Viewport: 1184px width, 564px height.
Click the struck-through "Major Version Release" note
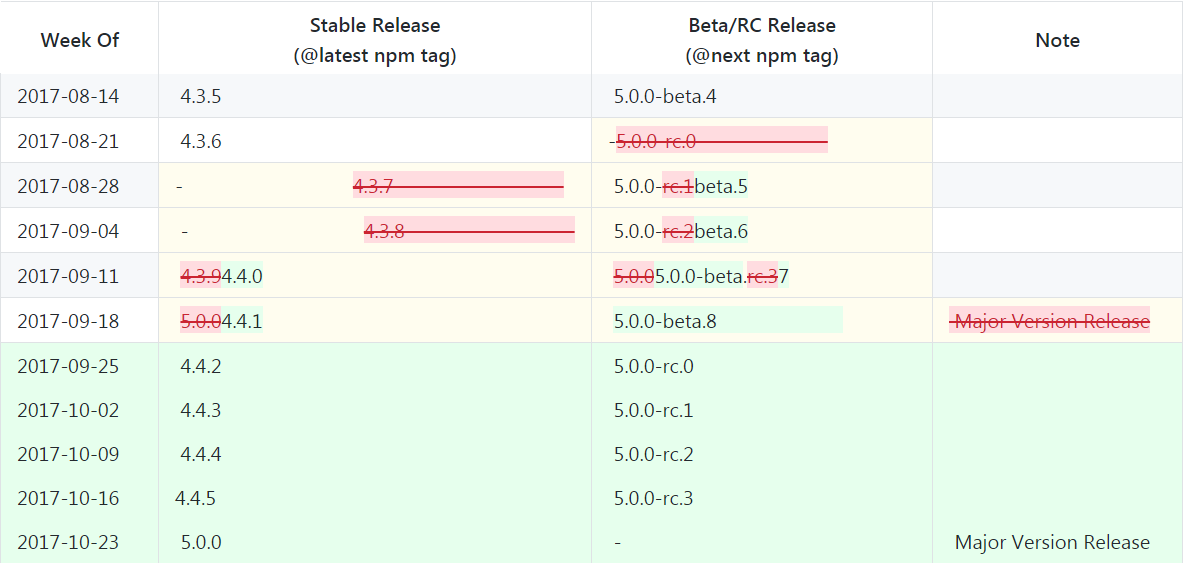[1050, 321]
